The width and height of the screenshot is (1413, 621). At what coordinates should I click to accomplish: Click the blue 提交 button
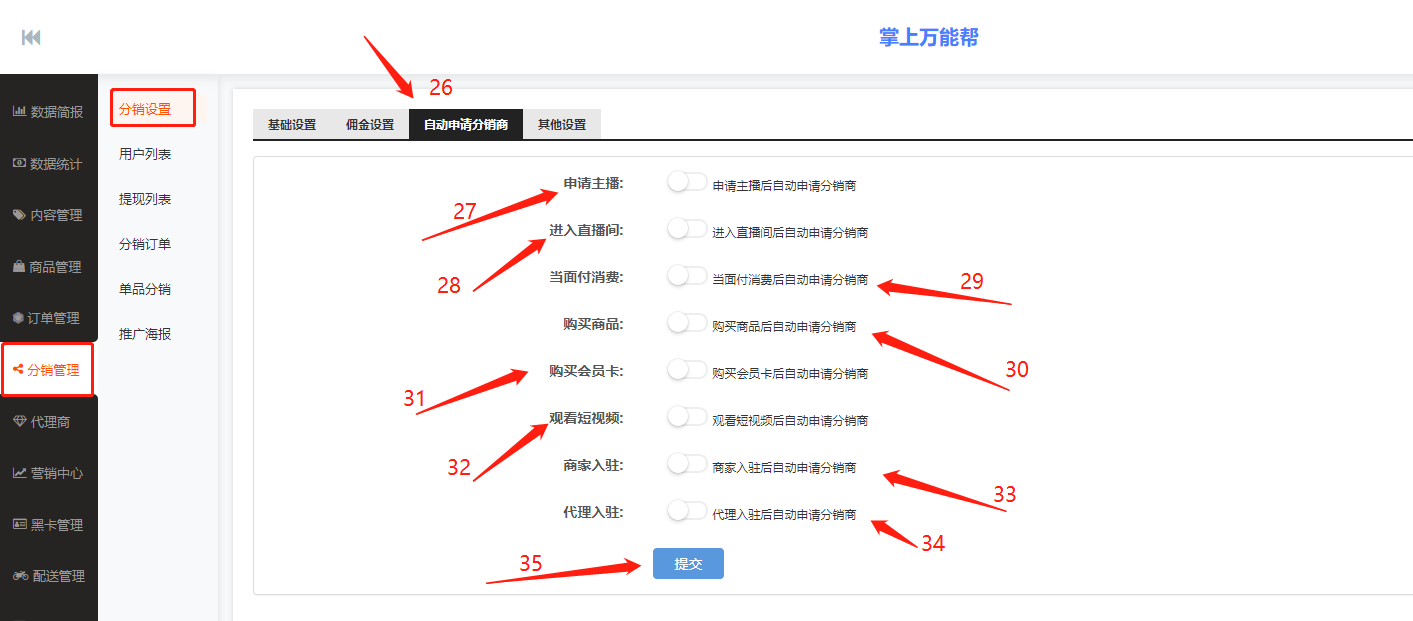coord(688,564)
